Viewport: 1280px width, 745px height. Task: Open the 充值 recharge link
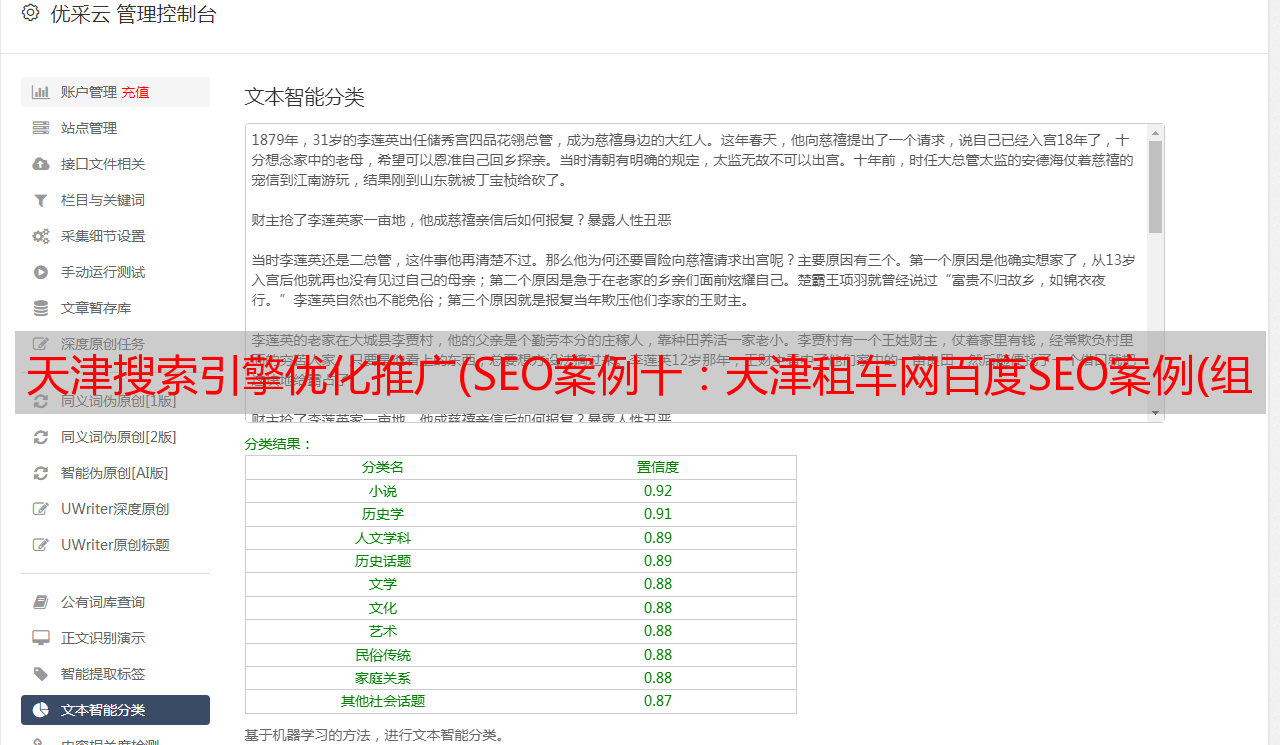tap(135, 92)
